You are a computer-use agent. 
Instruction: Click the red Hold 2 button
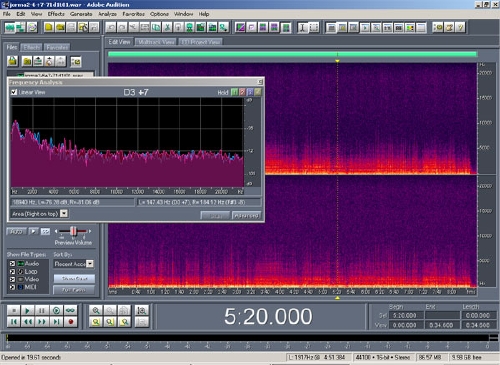click(x=242, y=92)
